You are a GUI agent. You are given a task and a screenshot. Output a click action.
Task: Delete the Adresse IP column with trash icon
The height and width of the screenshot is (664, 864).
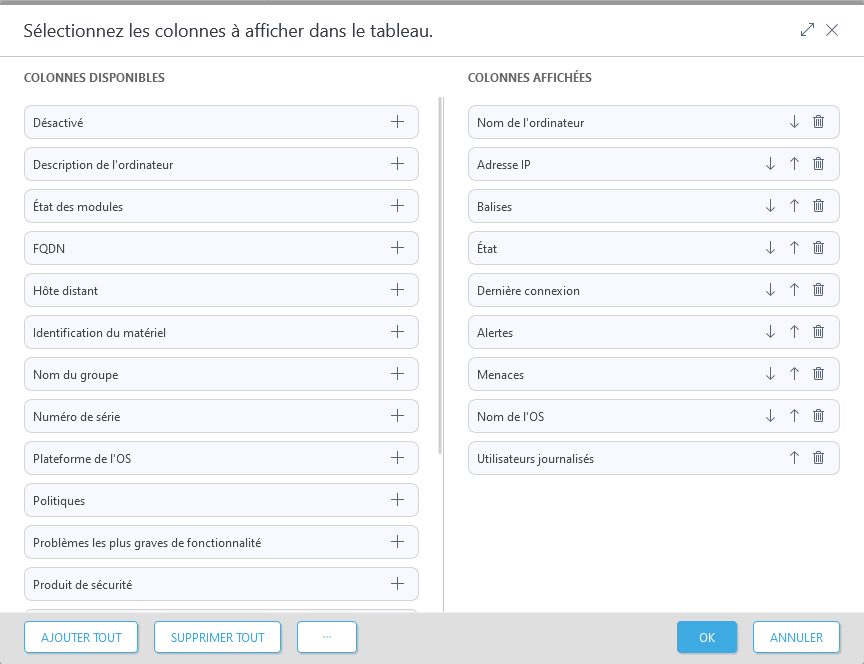pos(818,164)
